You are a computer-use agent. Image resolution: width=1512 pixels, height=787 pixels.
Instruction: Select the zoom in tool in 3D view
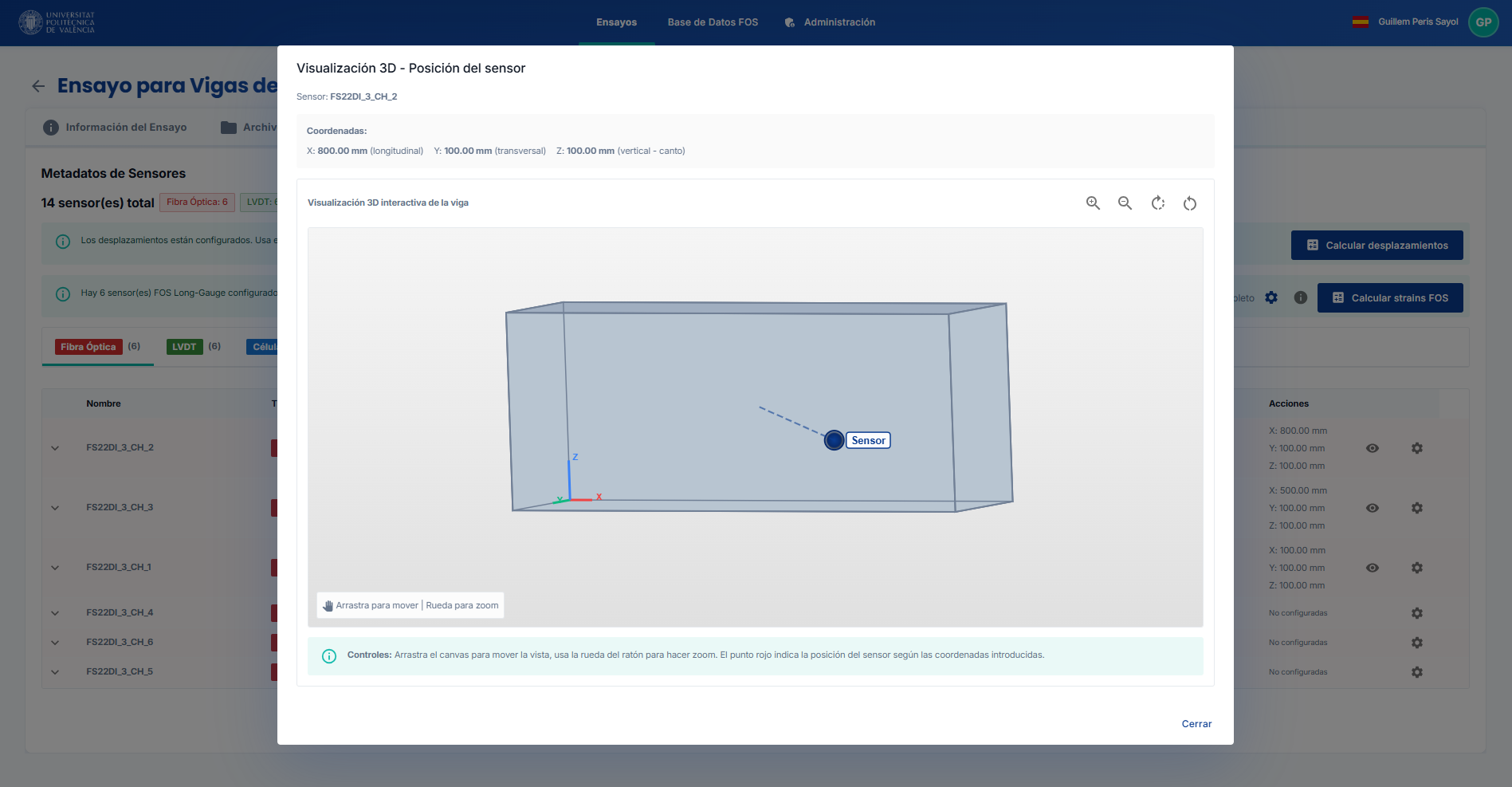1093,203
